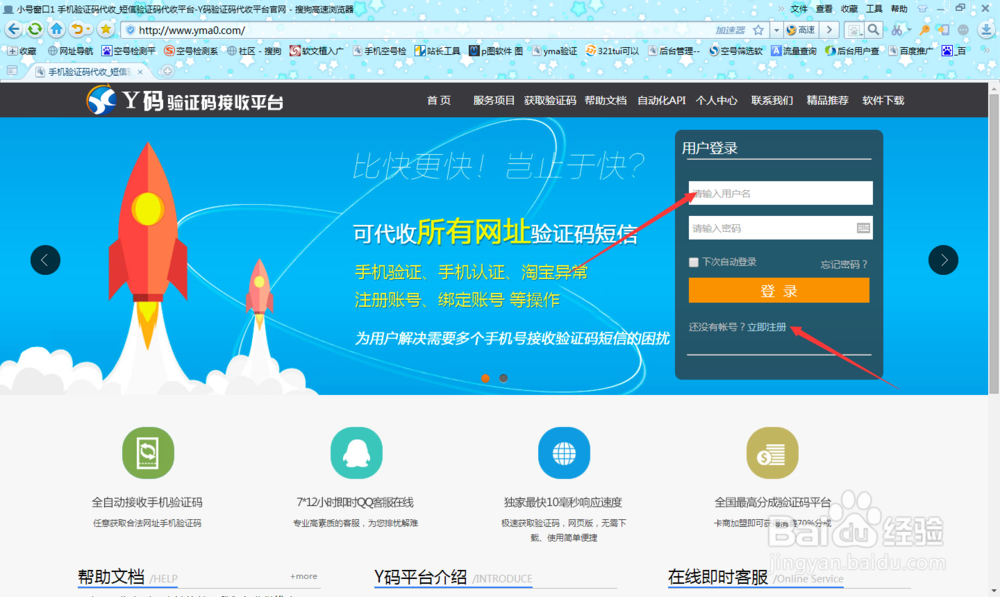Open the browser home page icon
Image resolution: width=1000 pixels, height=597 pixels.
(57, 29)
